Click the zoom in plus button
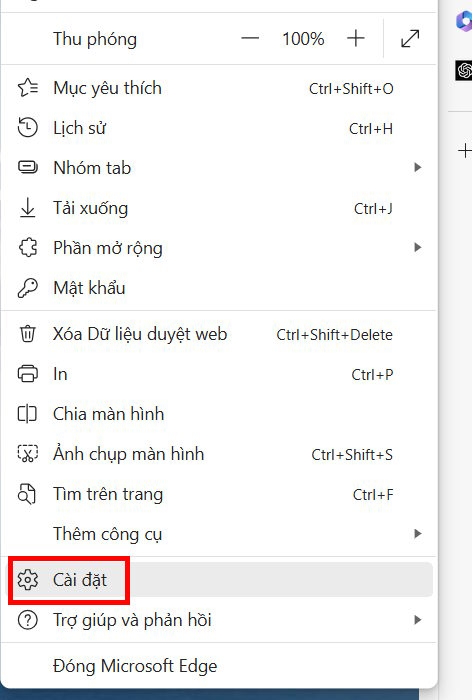Image resolution: width=472 pixels, height=700 pixels. click(x=355, y=38)
